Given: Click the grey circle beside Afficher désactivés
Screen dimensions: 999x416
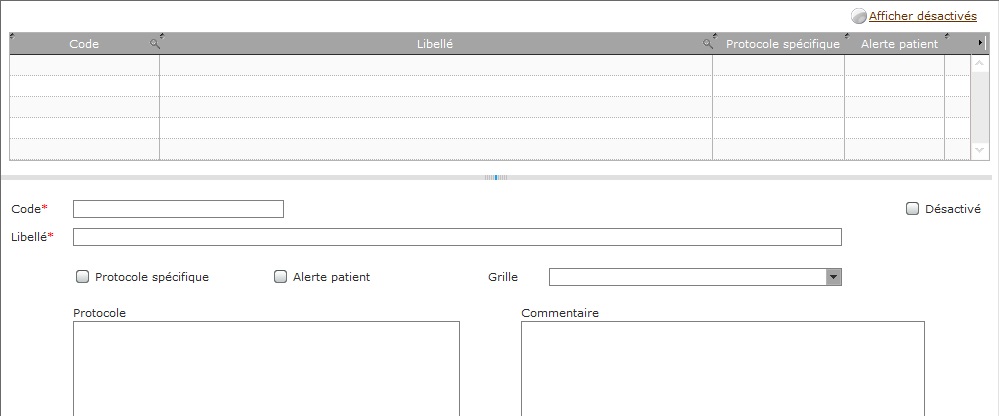Looking at the screenshot, I should coord(859,16).
